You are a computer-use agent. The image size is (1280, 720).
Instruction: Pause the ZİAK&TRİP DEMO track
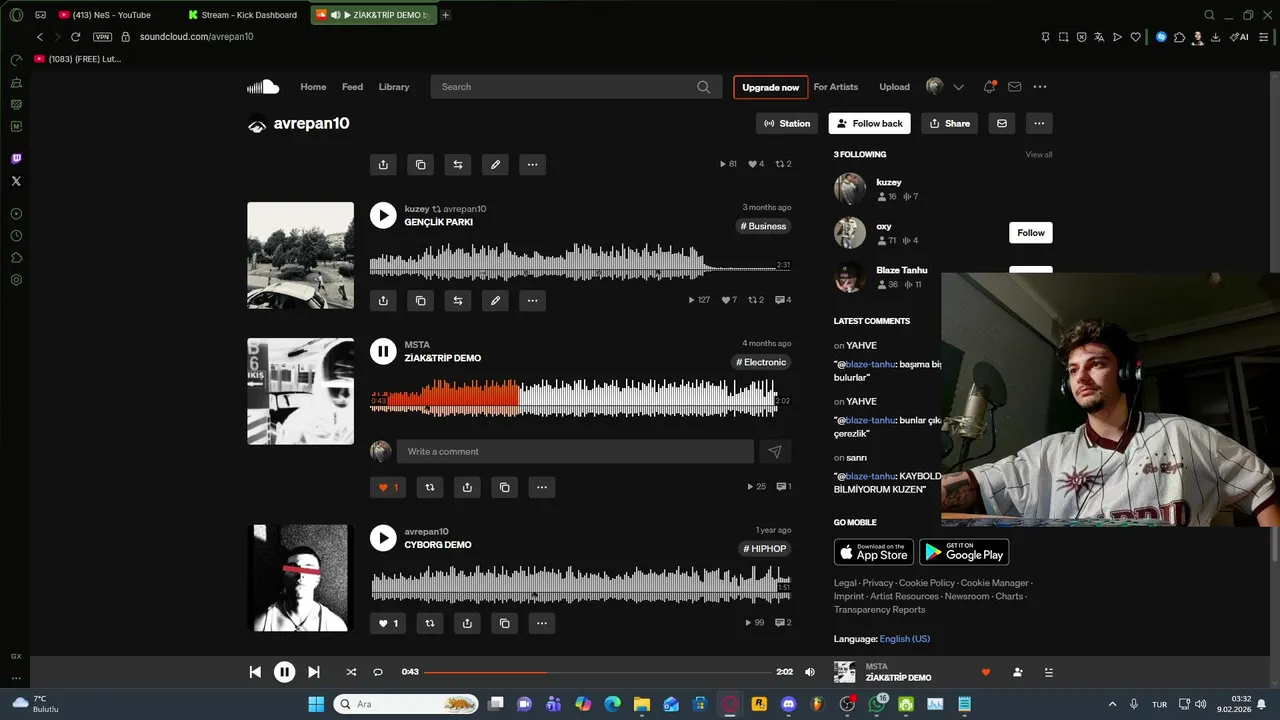[383, 351]
